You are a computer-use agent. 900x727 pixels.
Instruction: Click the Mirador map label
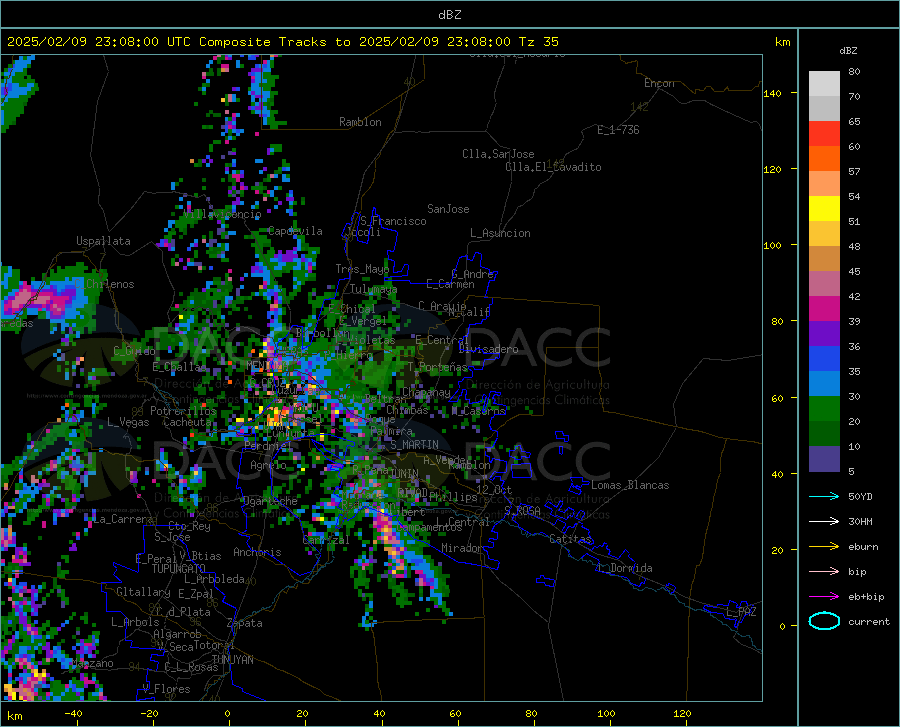(x=462, y=548)
